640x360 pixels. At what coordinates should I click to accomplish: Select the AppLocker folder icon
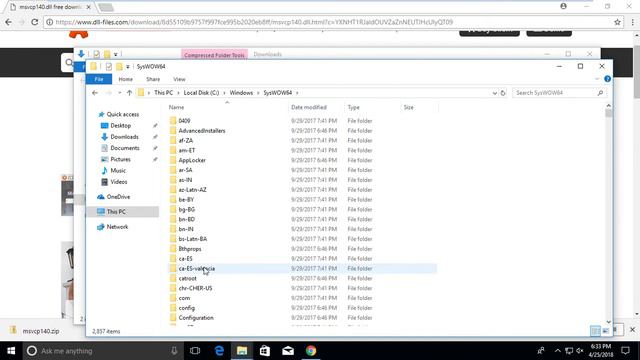173,160
